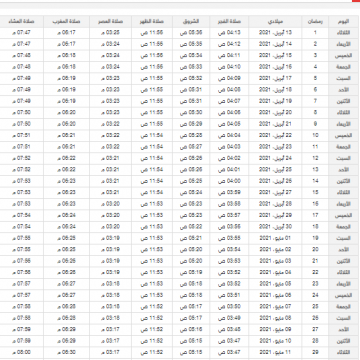Select the رمضان day-number column header

pos(315,22)
